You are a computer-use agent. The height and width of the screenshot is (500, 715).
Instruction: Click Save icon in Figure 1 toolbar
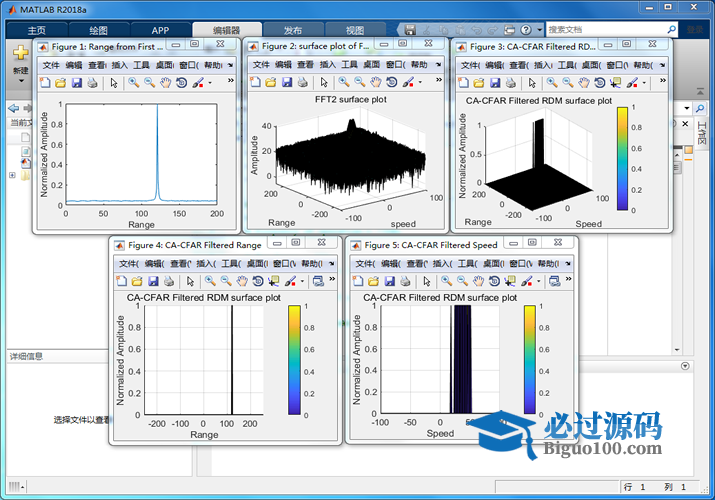(x=77, y=82)
